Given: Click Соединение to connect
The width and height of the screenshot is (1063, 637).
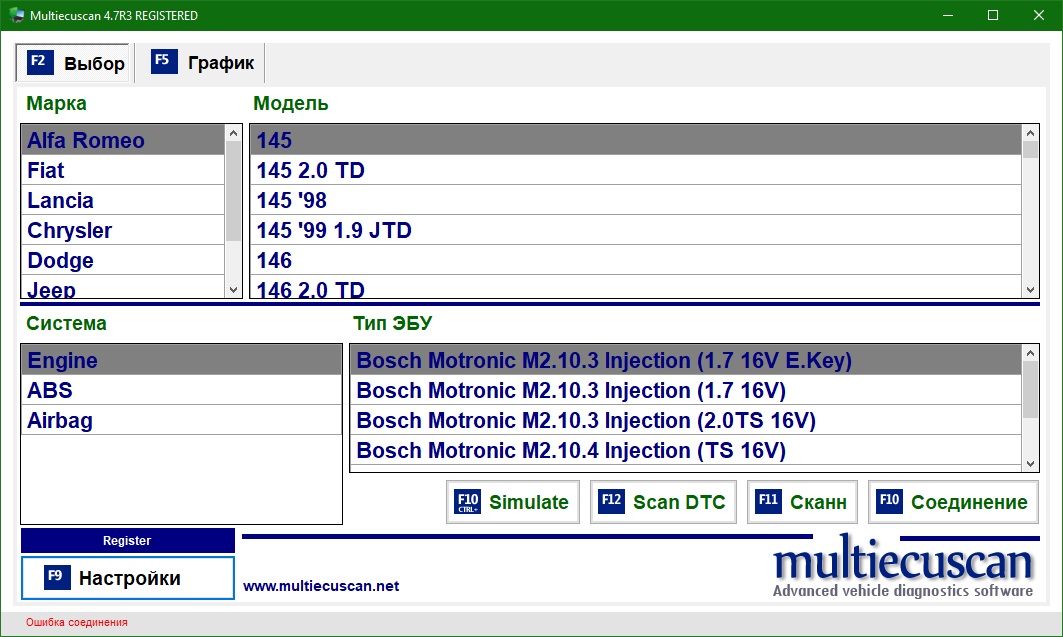Looking at the screenshot, I should coord(953,502).
